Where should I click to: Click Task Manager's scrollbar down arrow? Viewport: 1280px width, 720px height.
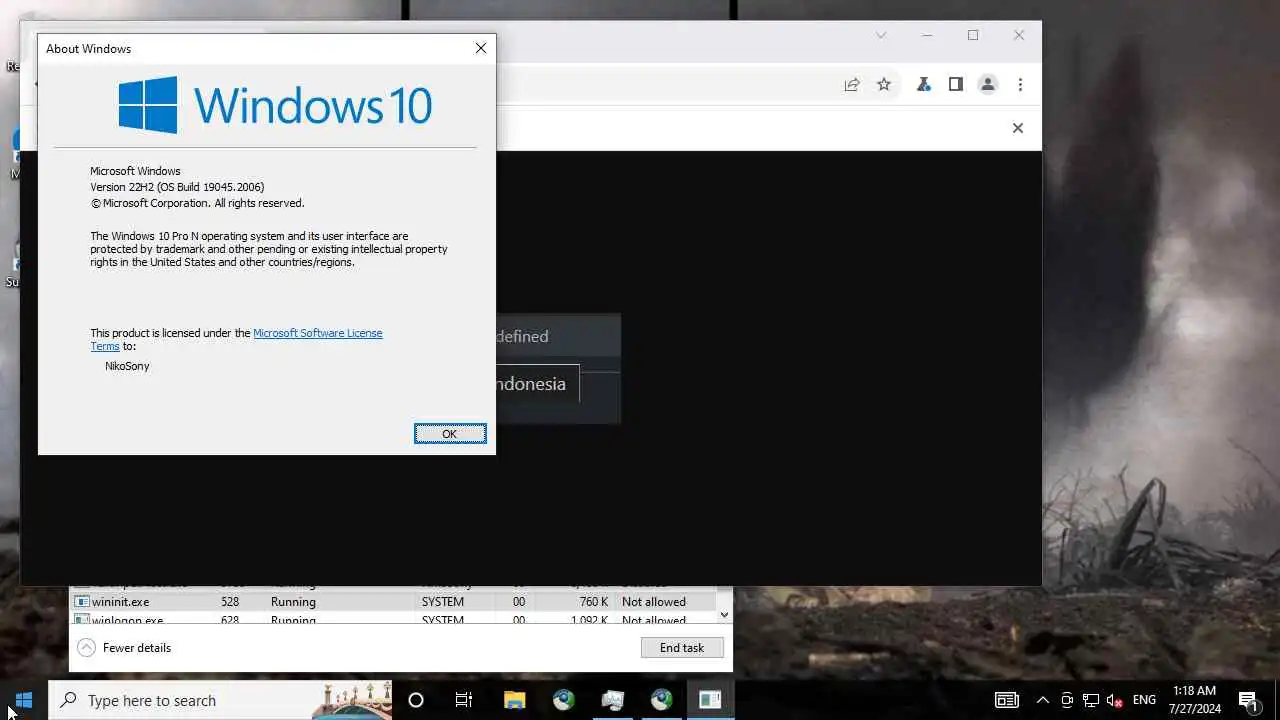[x=725, y=615]
